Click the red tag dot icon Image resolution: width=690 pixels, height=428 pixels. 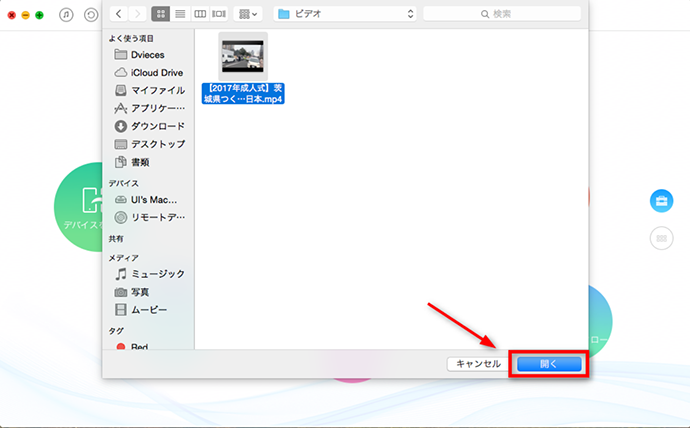(x=121, y=347)
